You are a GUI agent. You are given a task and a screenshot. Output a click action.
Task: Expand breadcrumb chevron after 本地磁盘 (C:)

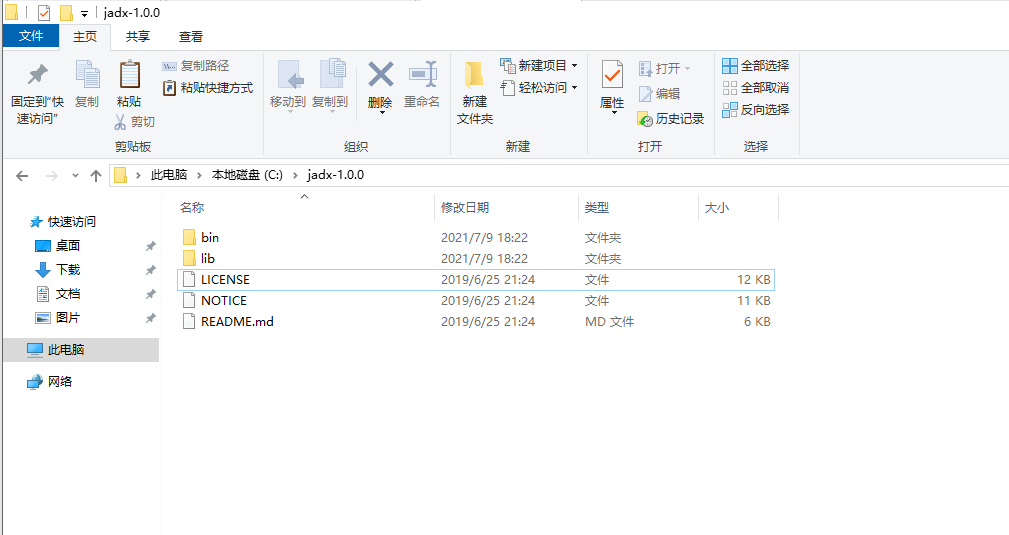pos(295,175)
